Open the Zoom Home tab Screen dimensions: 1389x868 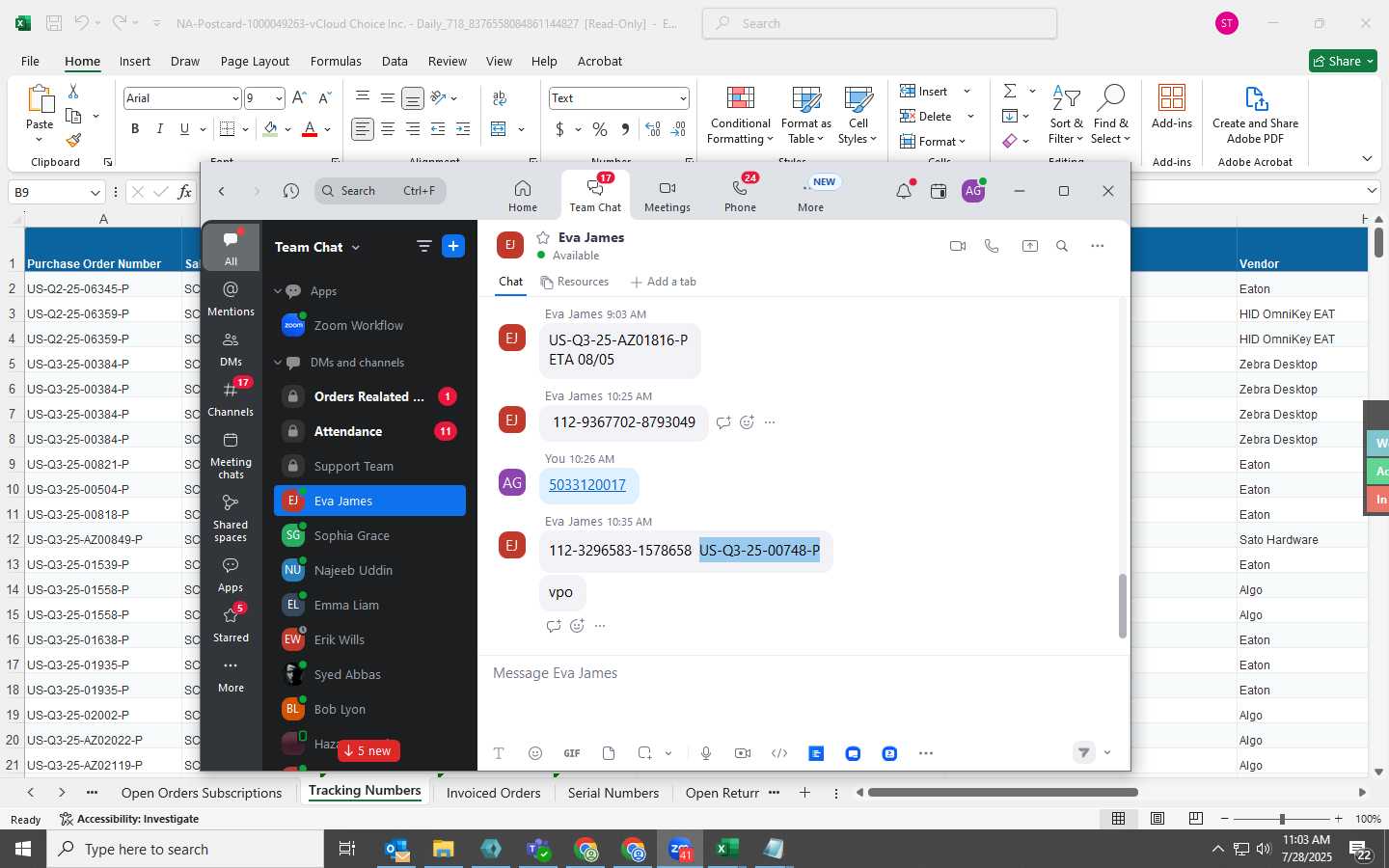pos(523,196)
